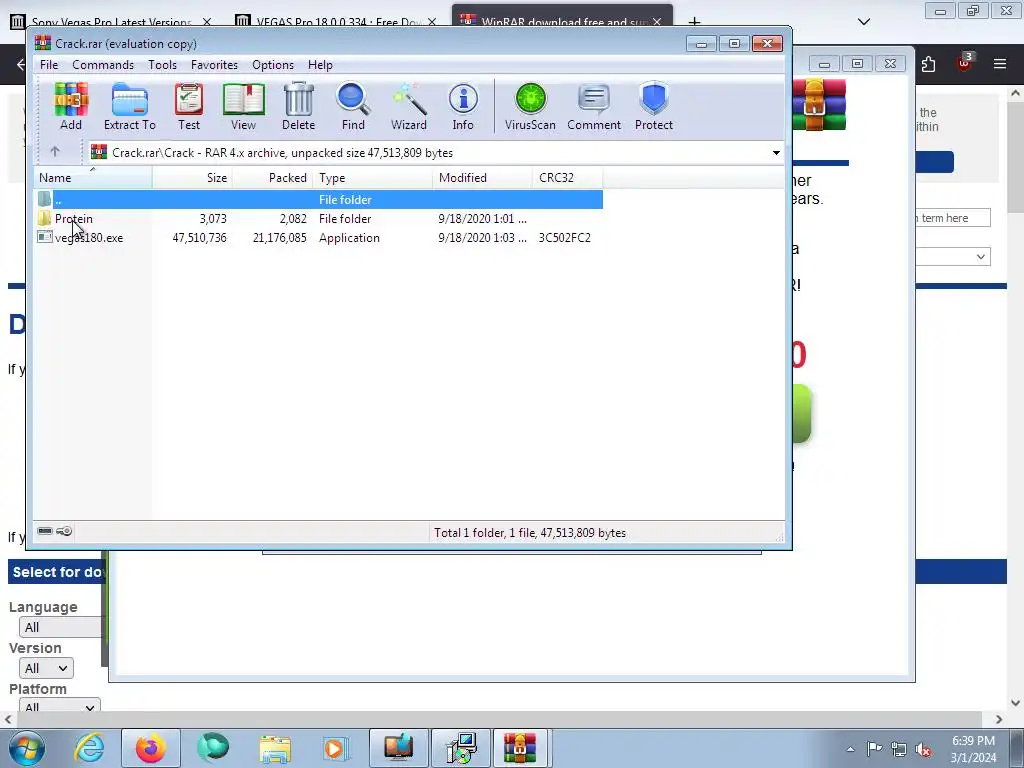This screenshot has width=1024, height=768.
Task: Sort by Modified column header
Action: click(482, 178)
